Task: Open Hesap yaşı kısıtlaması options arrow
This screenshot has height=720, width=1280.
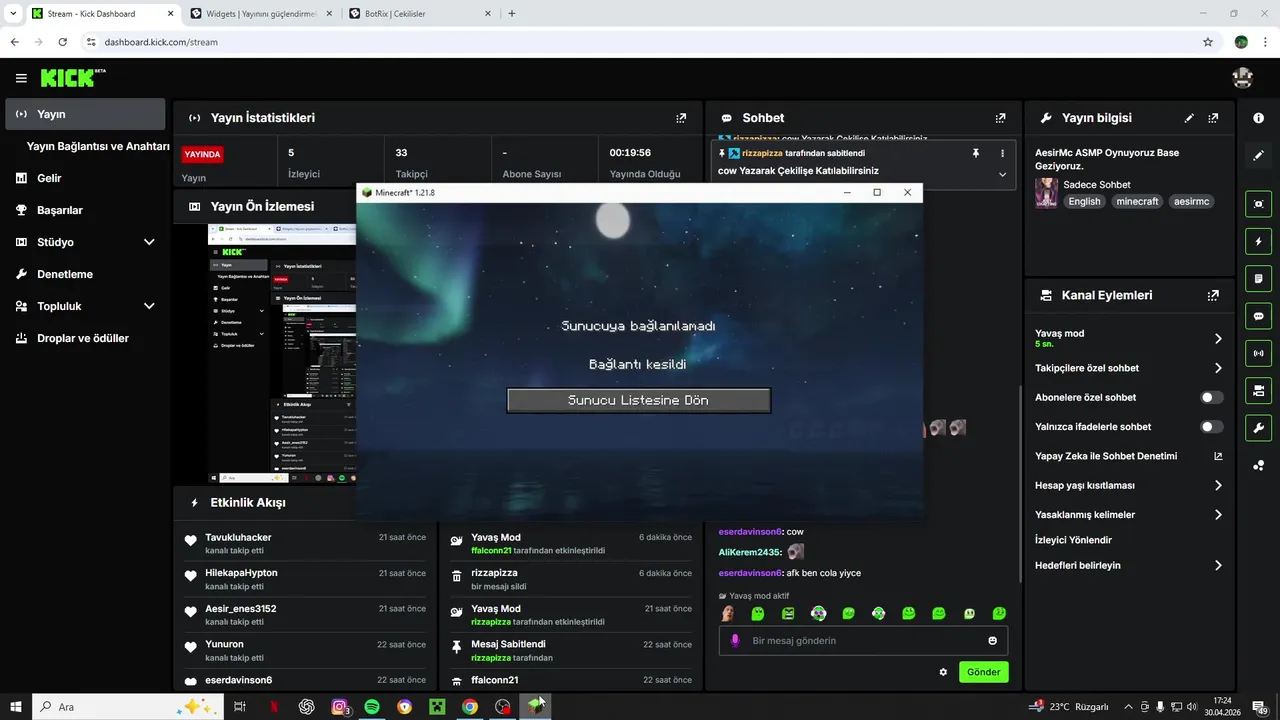Action: point(1218,485)
